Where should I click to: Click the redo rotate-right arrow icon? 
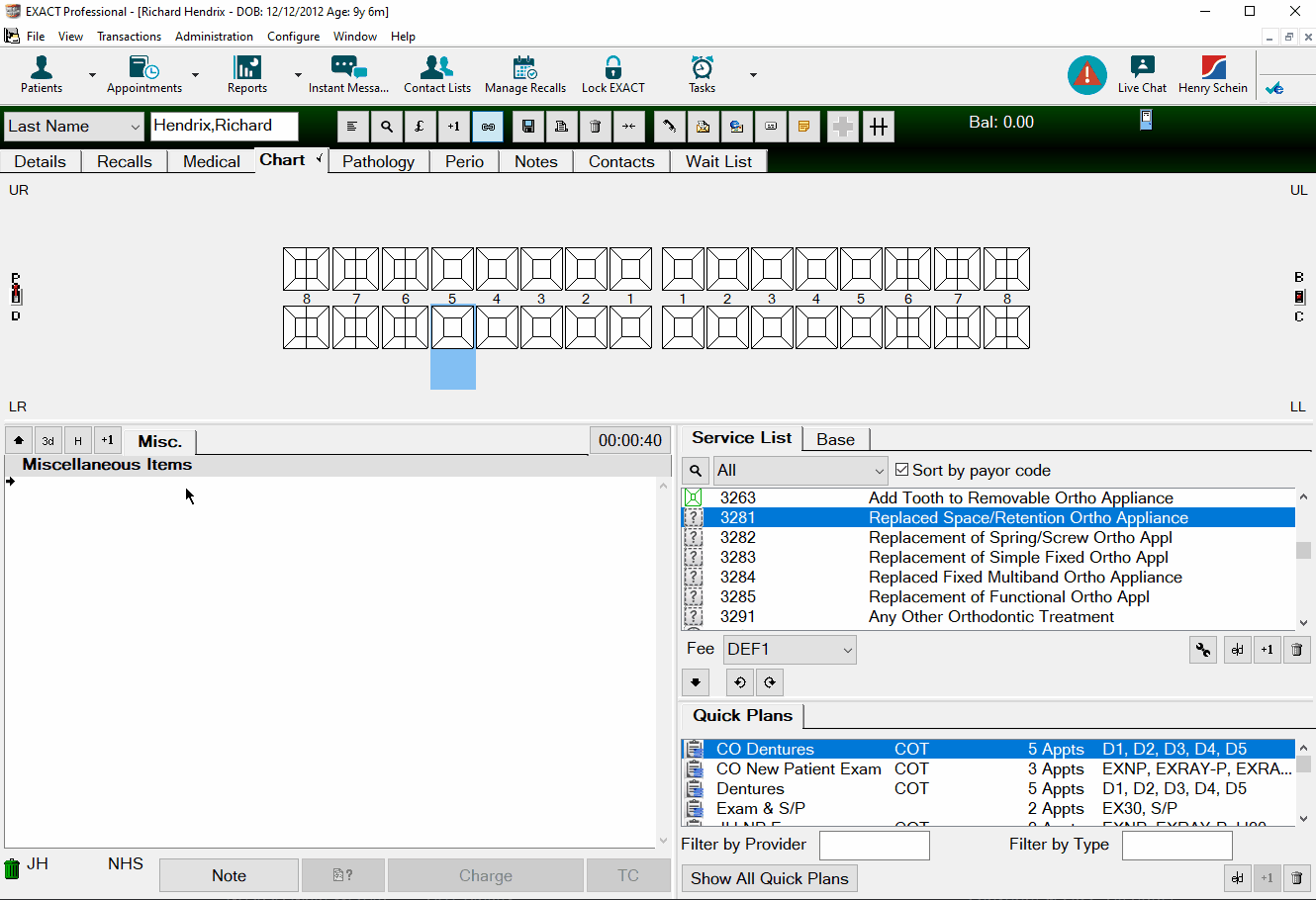tap(770, 682)
